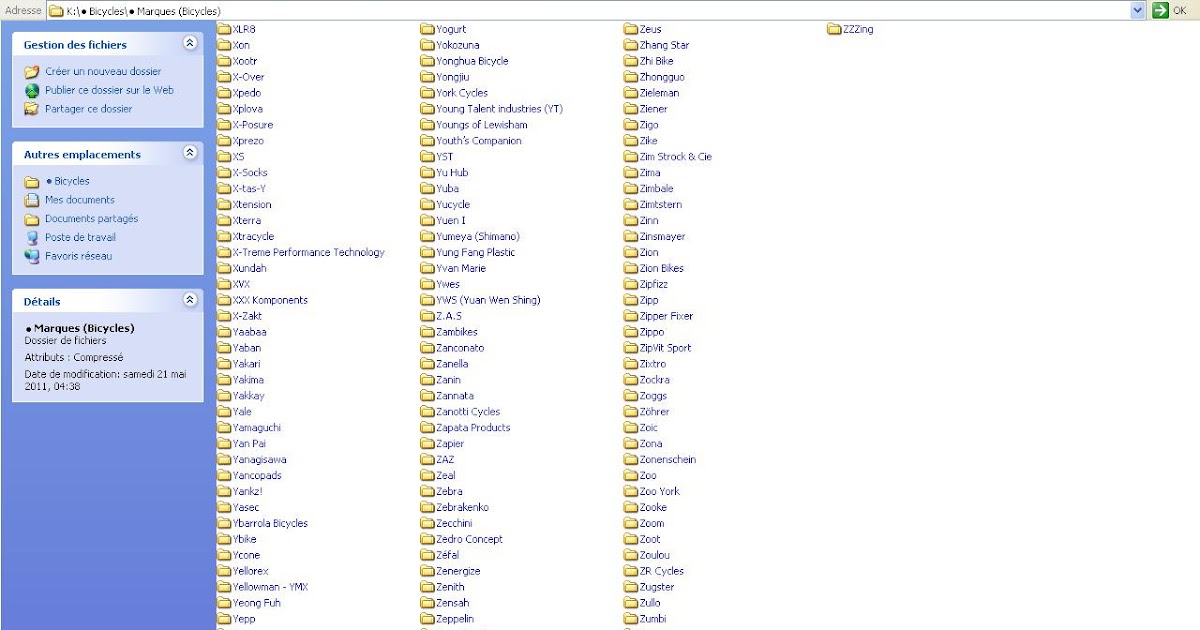
Task: Click the Xtracycle folder icon
Action: coord(224,237)
